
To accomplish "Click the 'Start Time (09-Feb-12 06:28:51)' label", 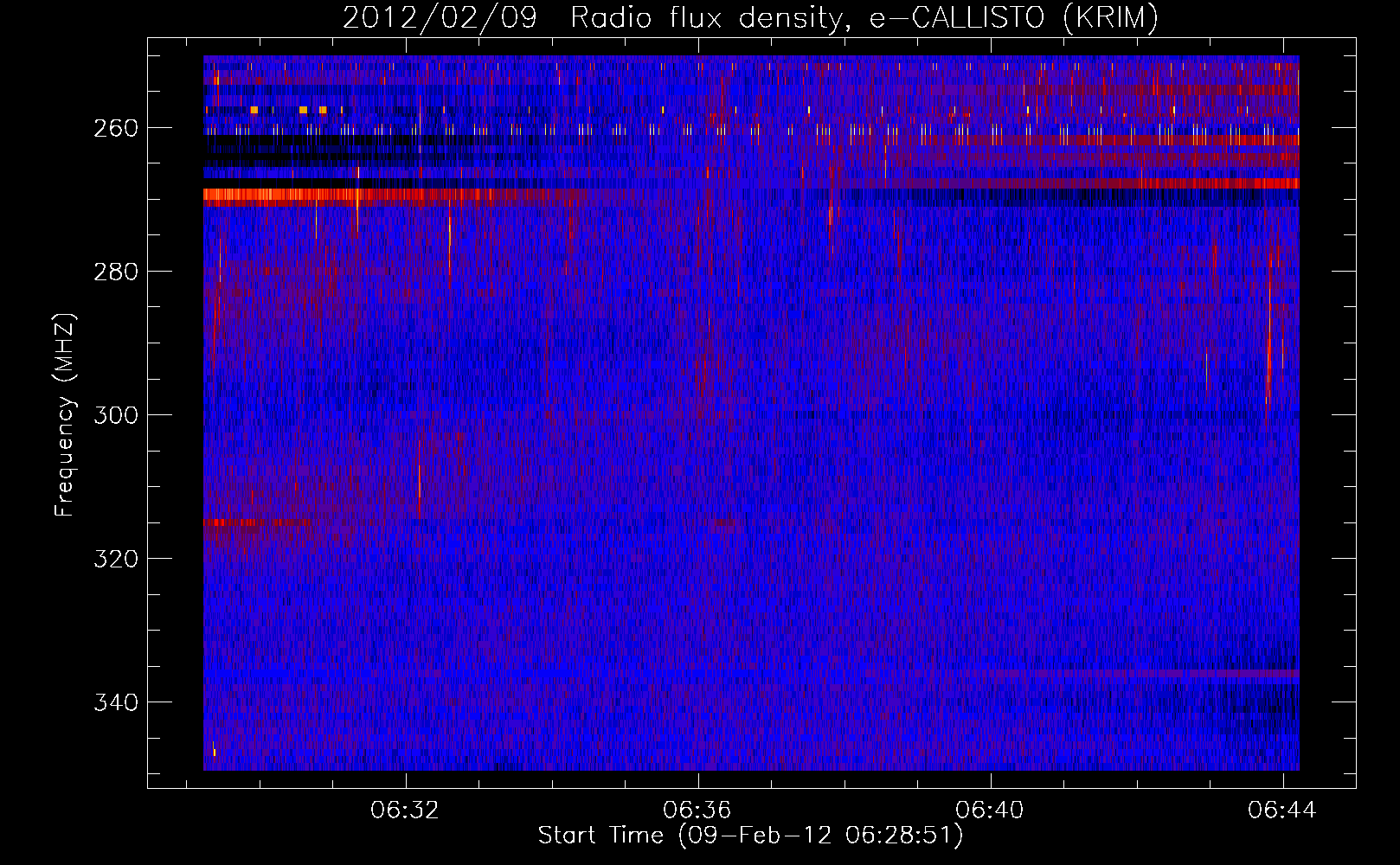I will 750,836.
